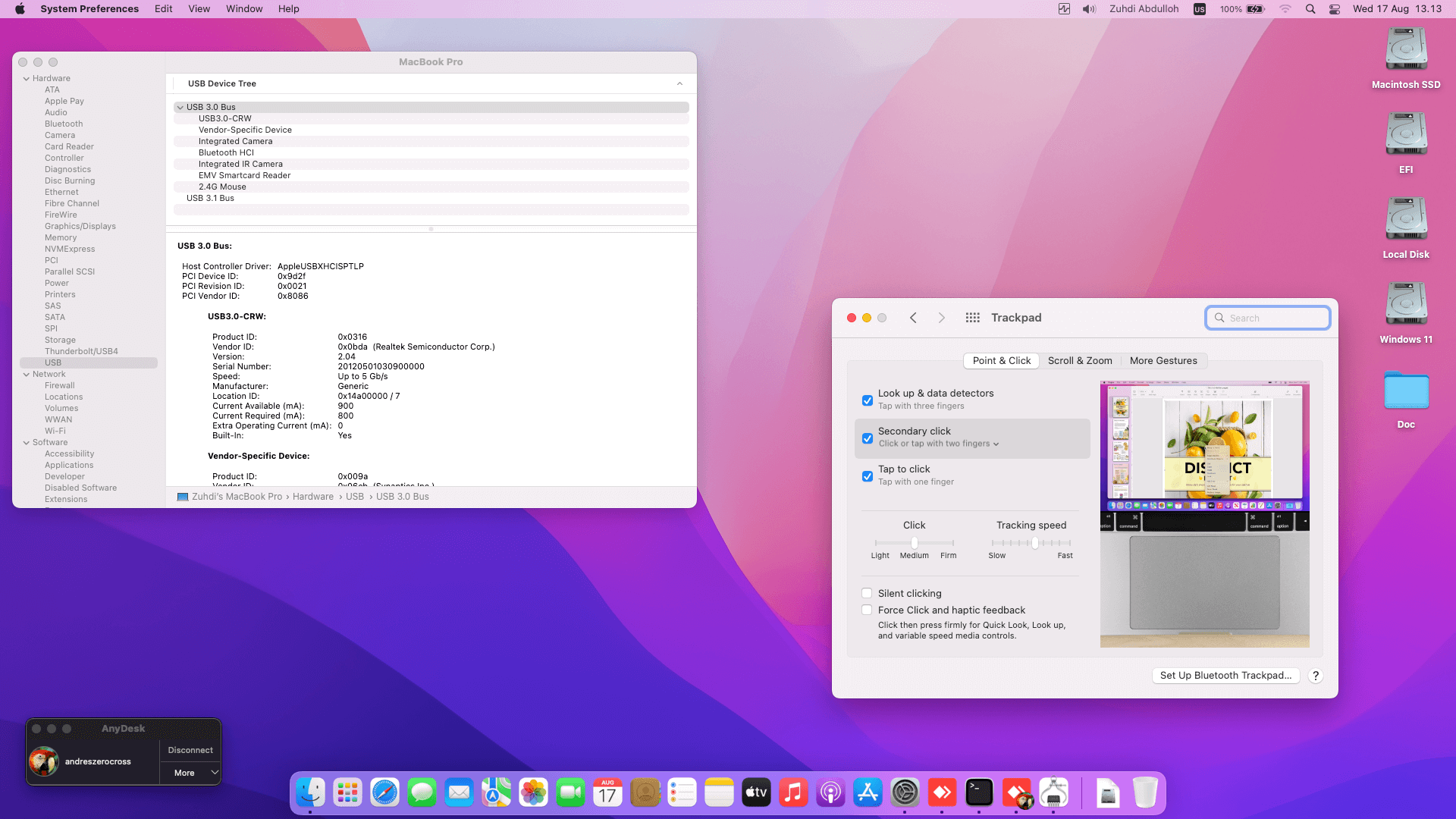Collapse the USB 3.0 Bus tree
This screenshot has height=819, width=1456.
[180, 107]
